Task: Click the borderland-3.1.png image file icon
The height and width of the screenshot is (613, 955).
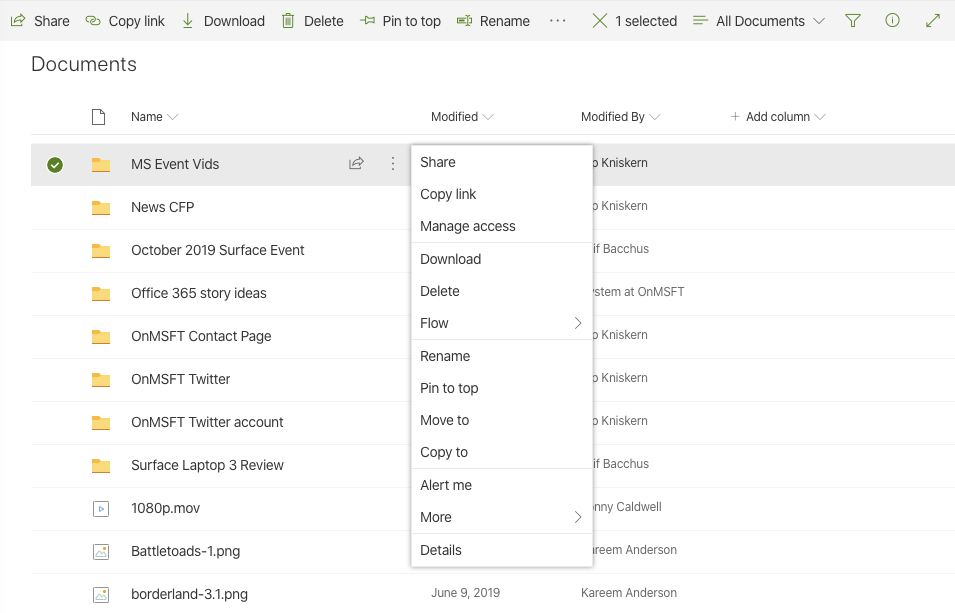Action: tap(101, 594)
